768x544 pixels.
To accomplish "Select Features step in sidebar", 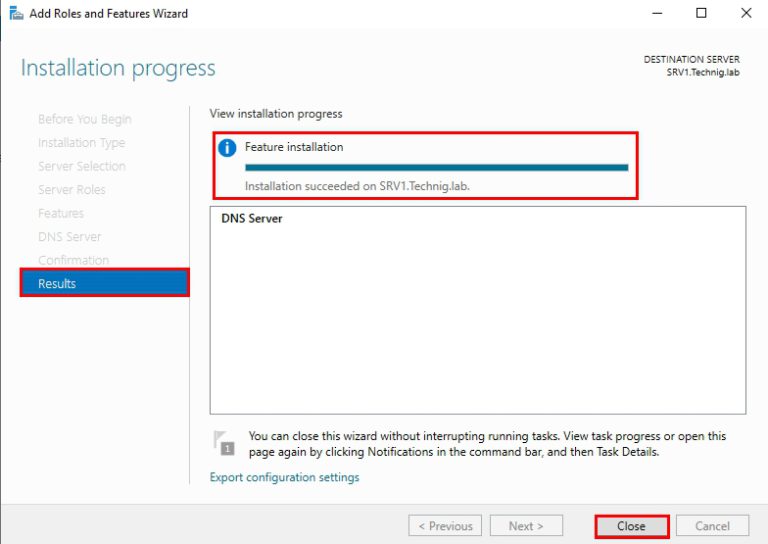I will (x=61, y=213).
